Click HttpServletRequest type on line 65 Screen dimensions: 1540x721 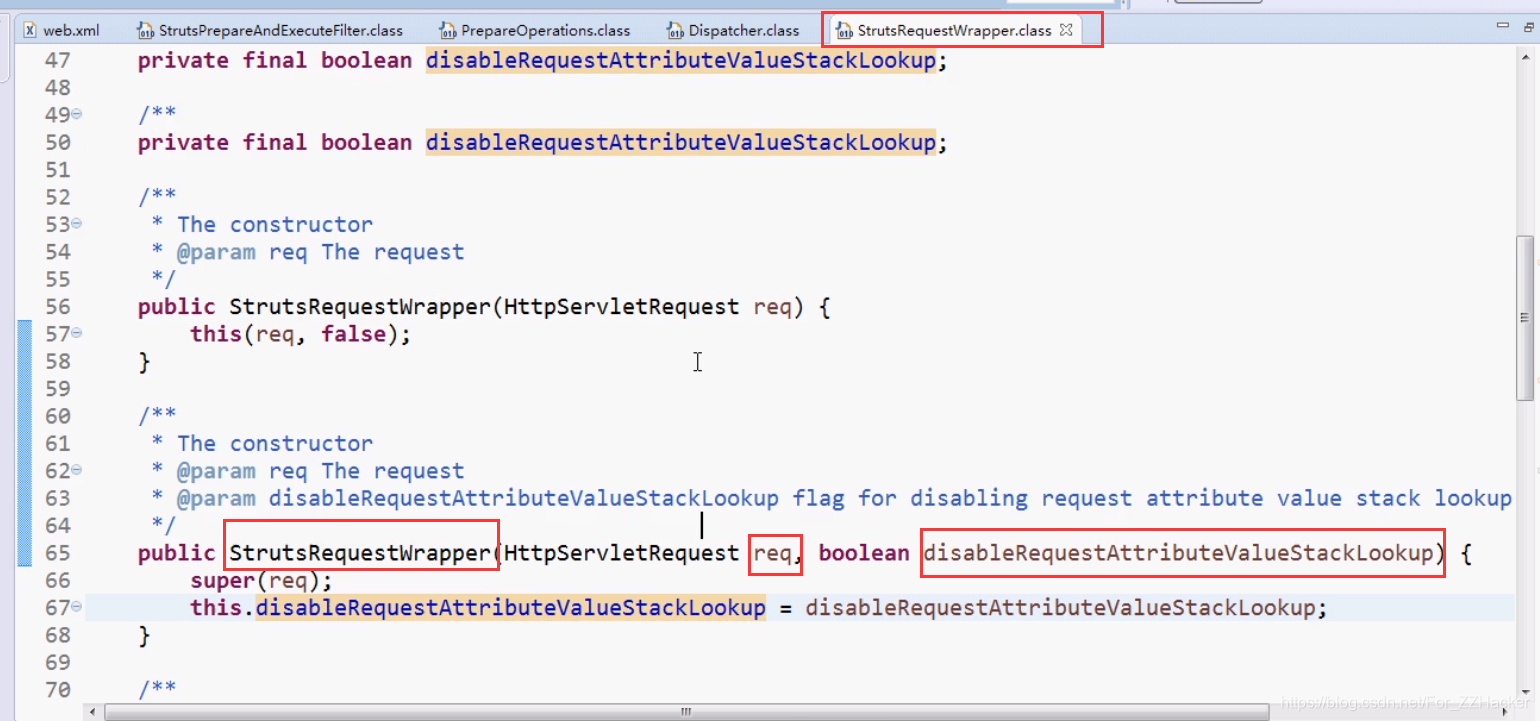tap(621, 553)
